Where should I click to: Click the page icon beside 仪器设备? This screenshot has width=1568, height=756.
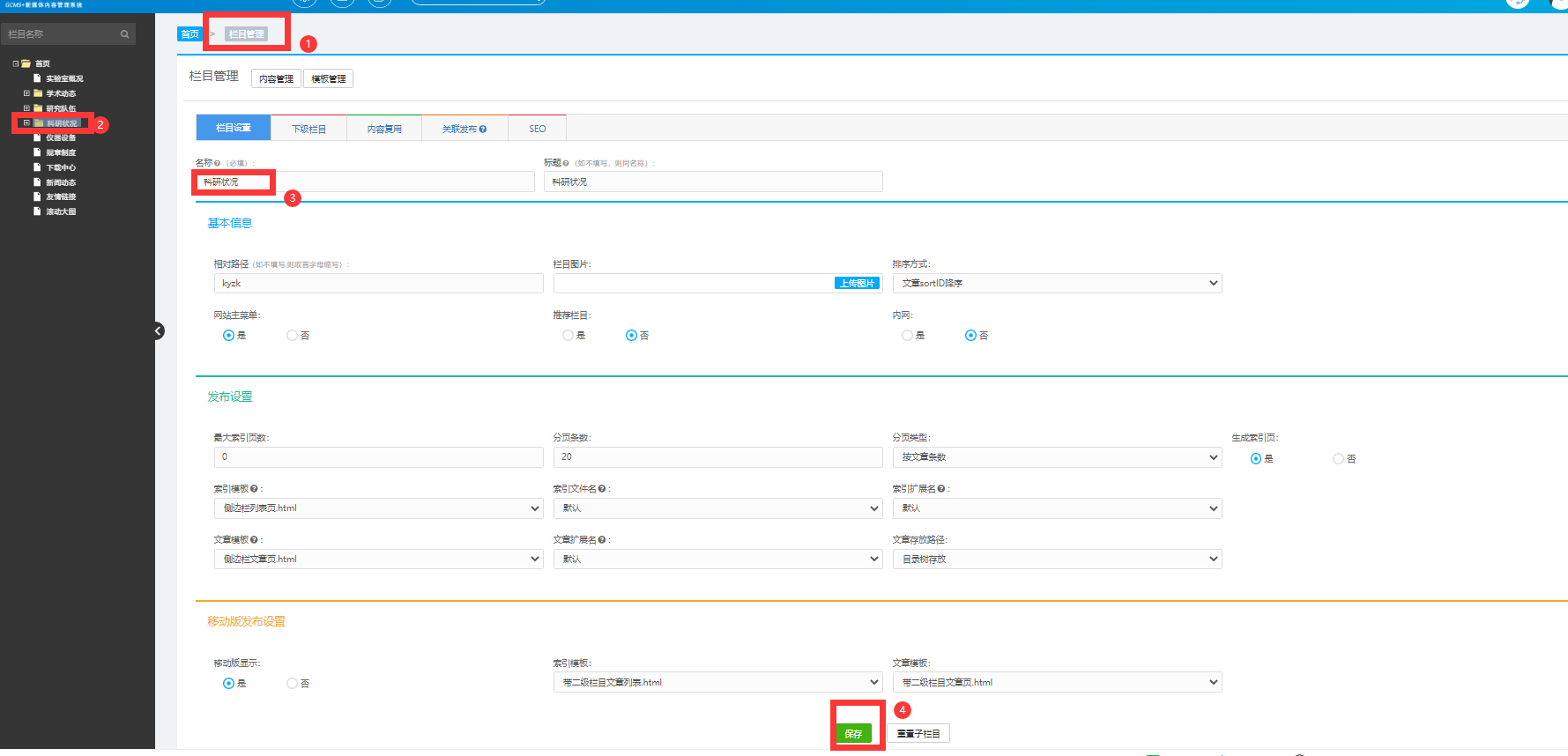pos(37,137)
